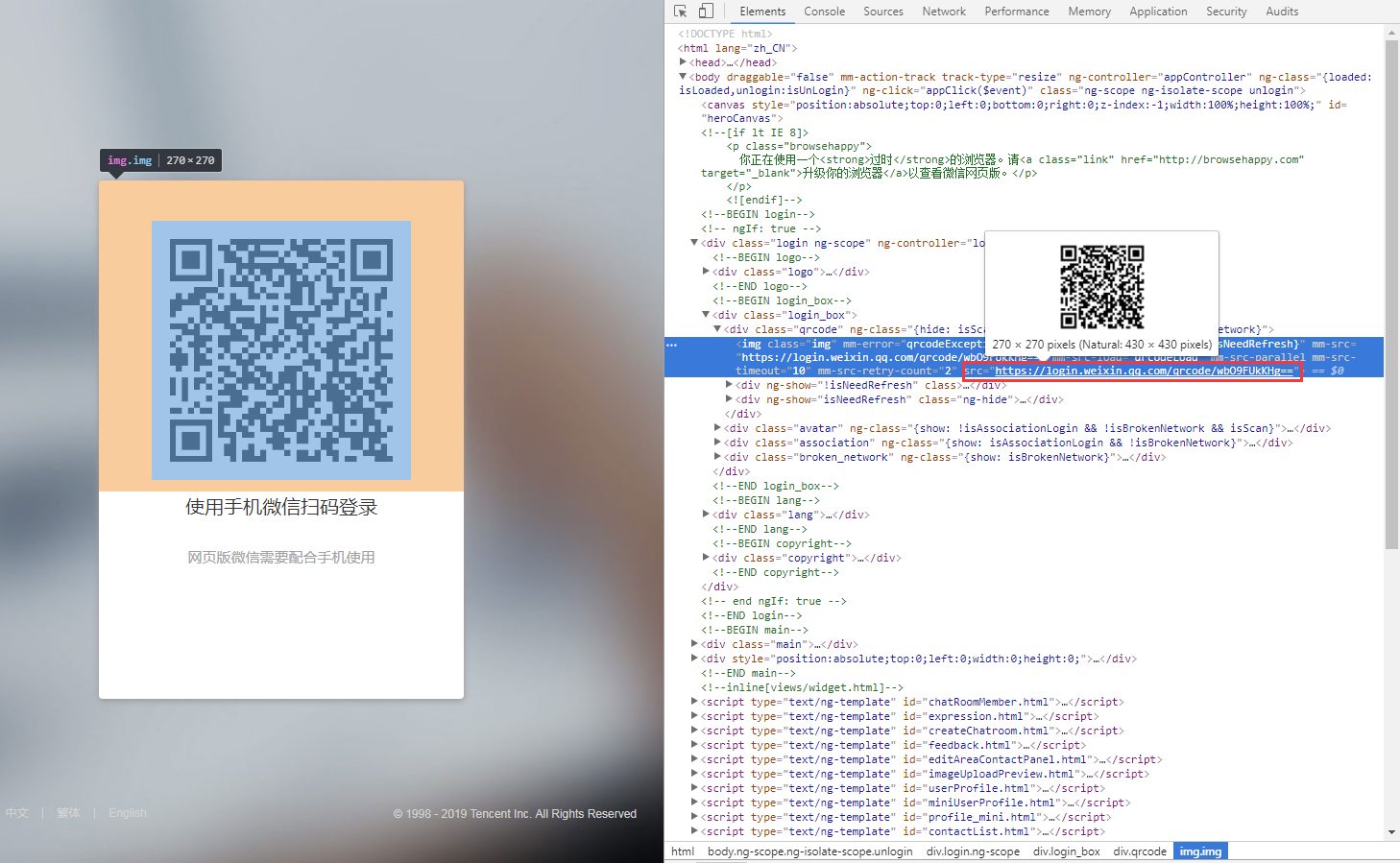
Task: Expand the div class lang node
Action: coord(706,515)
